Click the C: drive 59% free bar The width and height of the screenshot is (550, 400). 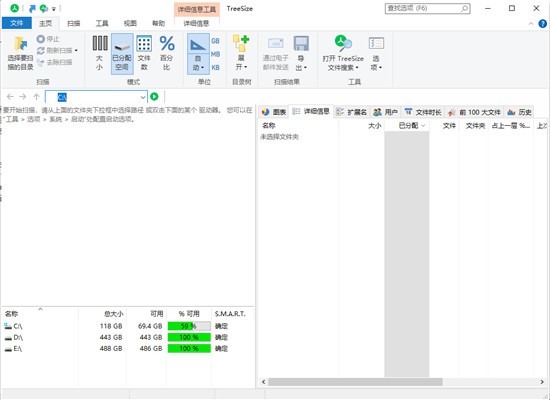pyautogui.click(x=189, y=326)
